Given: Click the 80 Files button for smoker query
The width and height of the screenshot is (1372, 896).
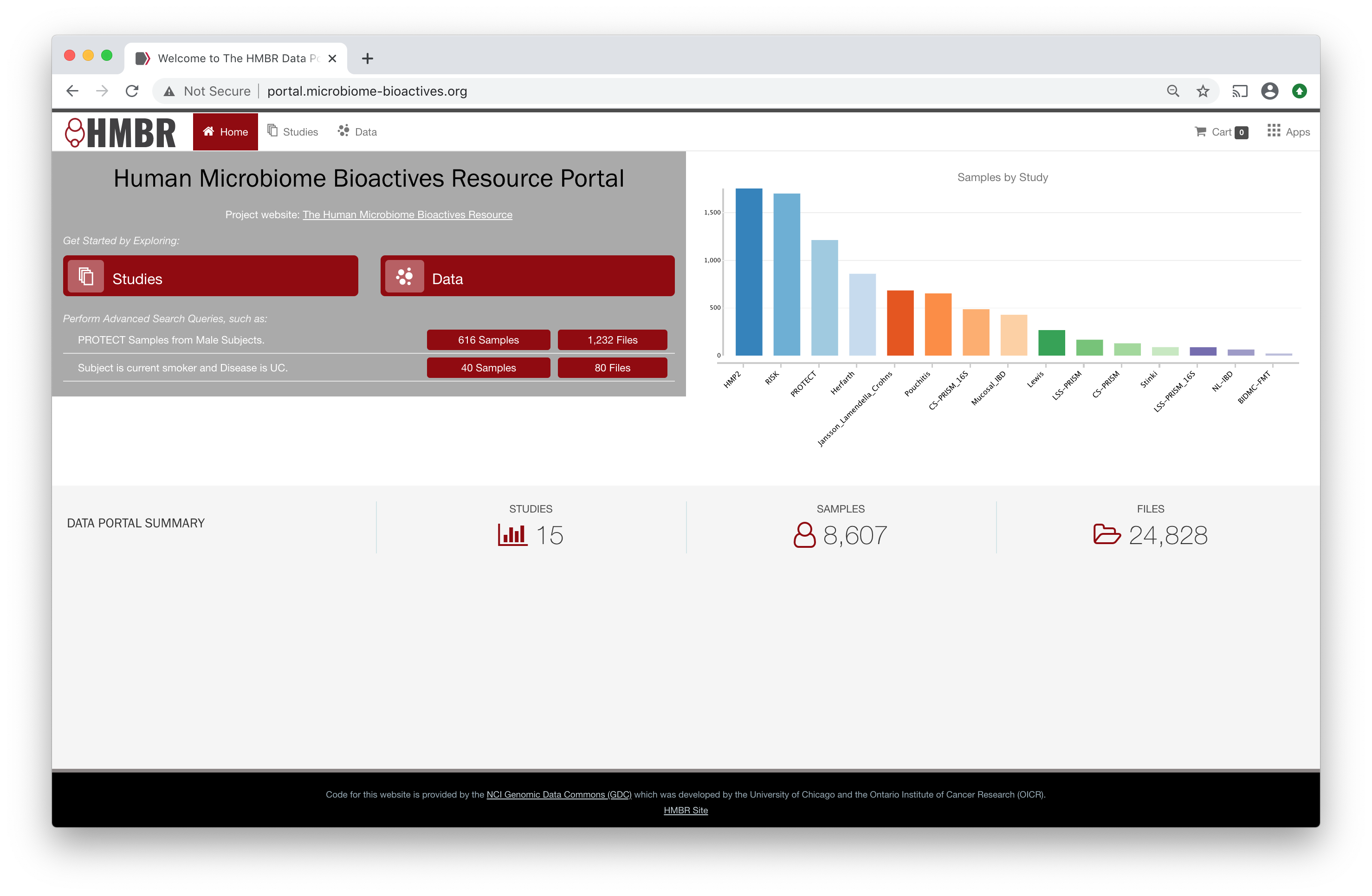Looking at the screenshot, I should click(612, 367).
